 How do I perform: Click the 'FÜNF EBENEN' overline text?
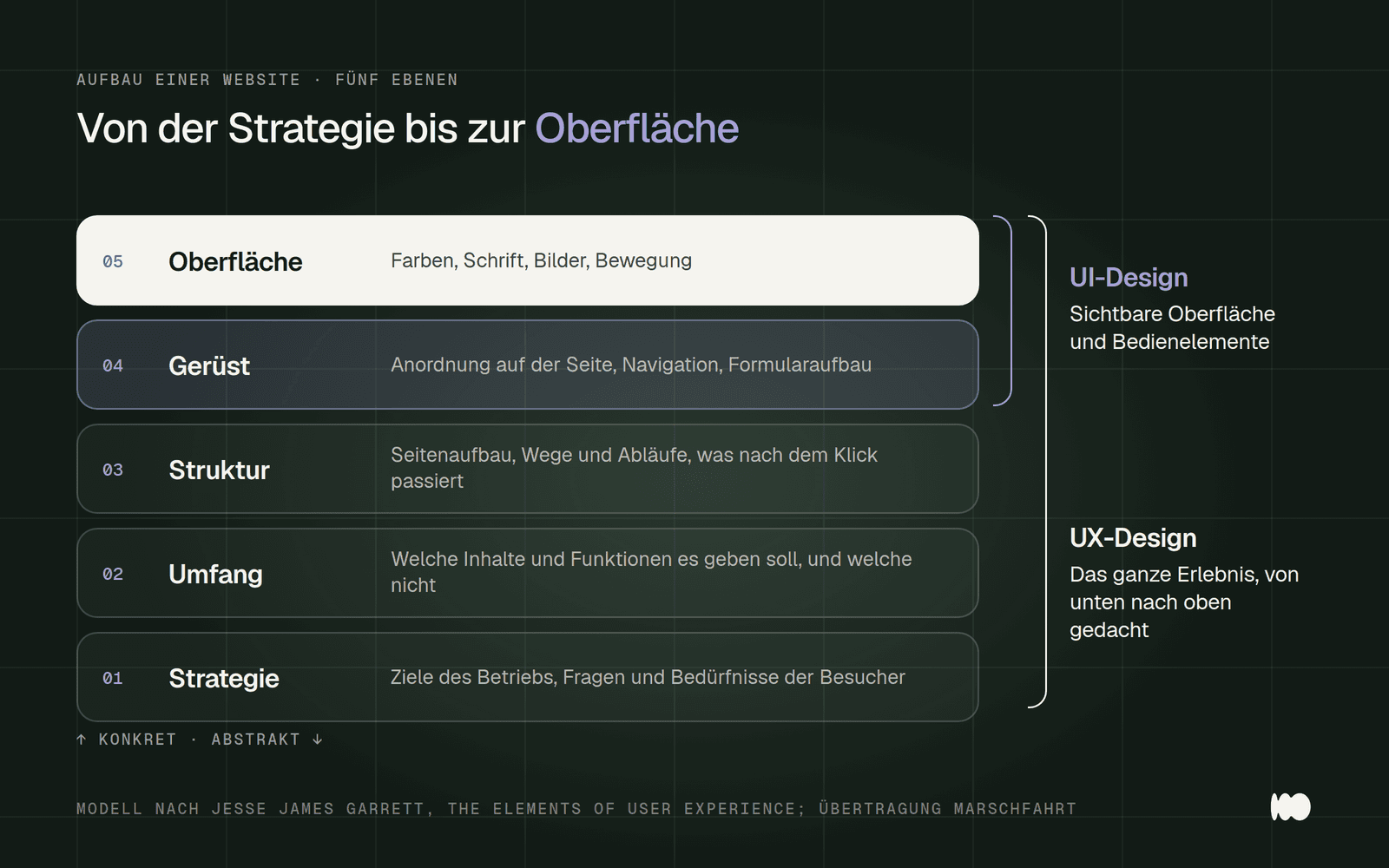[x=397, y=80]
